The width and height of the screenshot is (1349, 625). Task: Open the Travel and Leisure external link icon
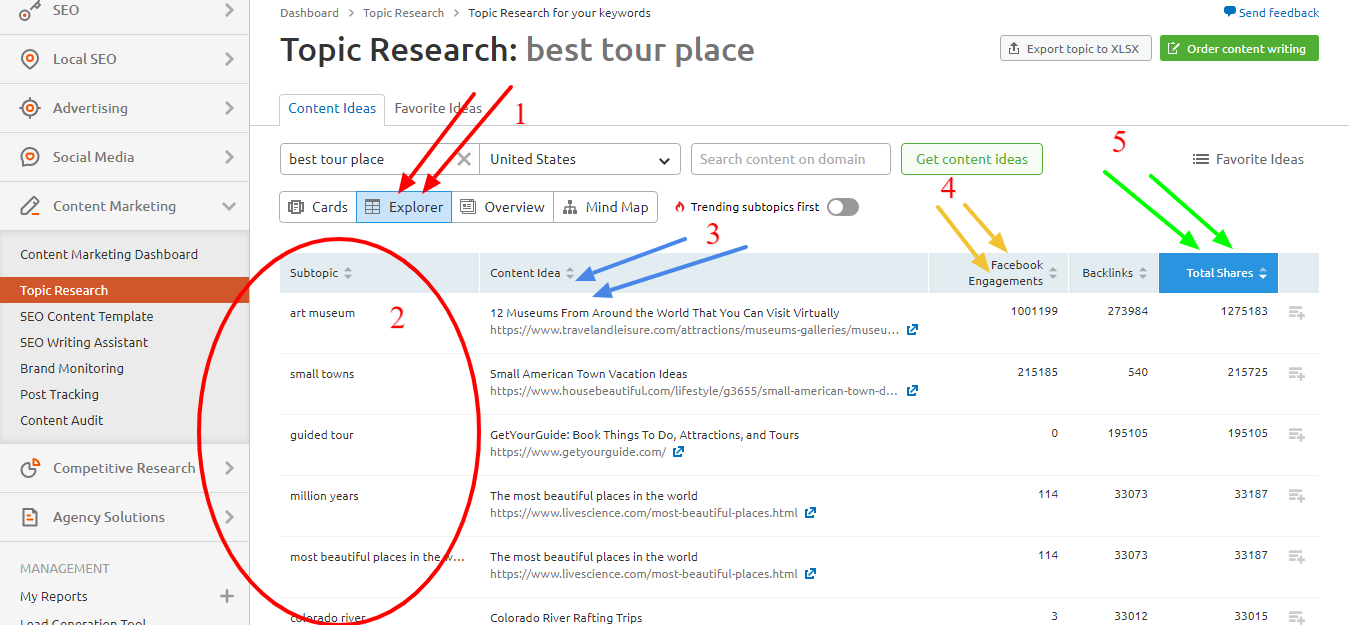[912, 330]
